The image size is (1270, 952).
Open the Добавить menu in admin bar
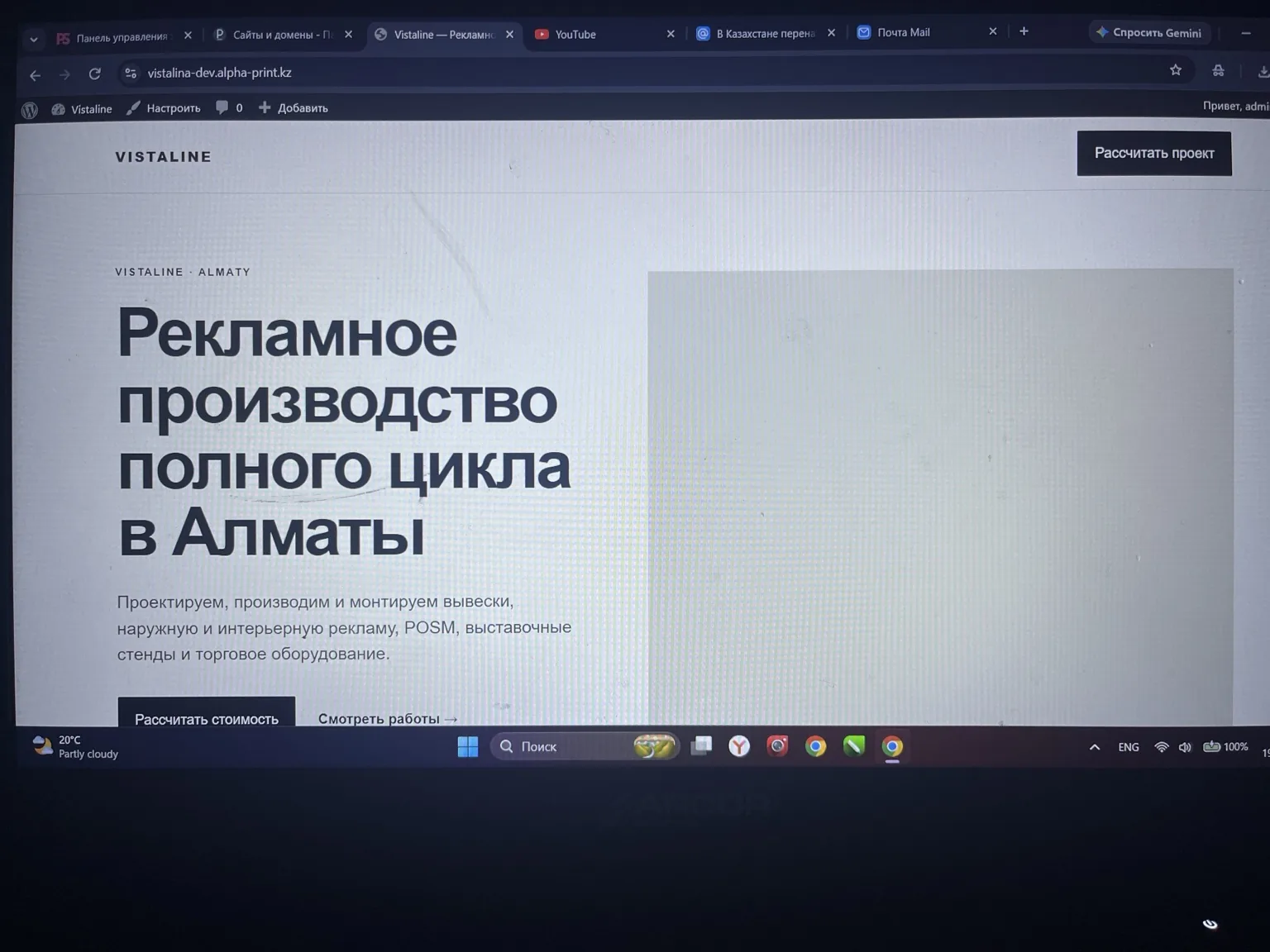pyautogui.click(x=294, y=107)
